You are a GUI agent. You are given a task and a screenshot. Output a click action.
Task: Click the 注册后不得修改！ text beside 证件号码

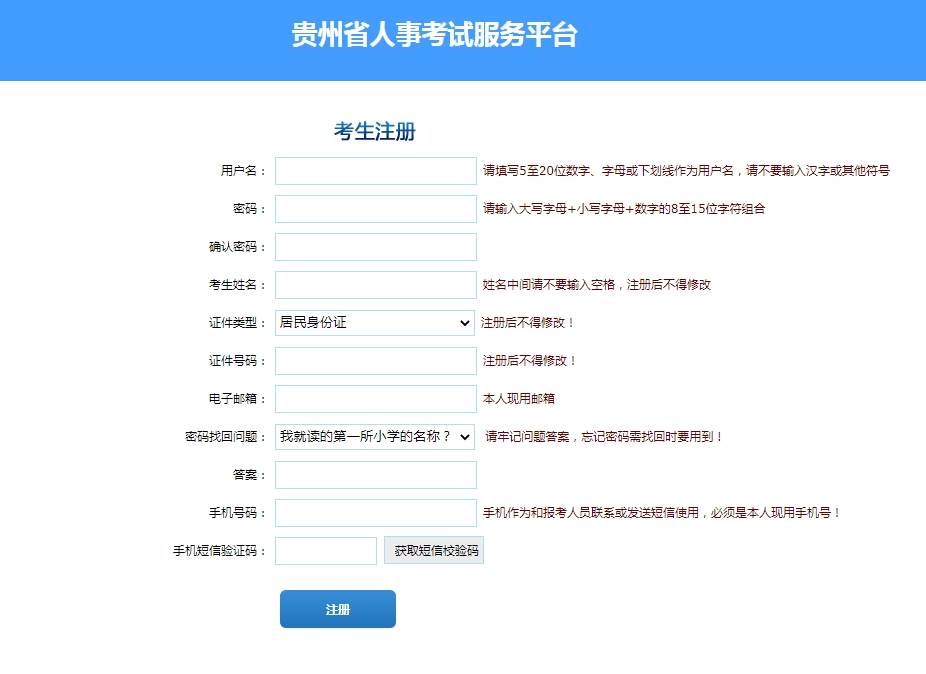coord(529,361)
